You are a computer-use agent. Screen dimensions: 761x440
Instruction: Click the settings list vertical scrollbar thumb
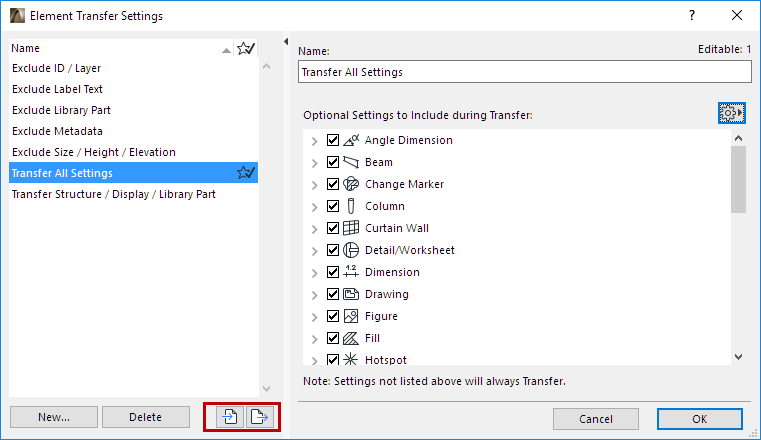coord(738,178)
